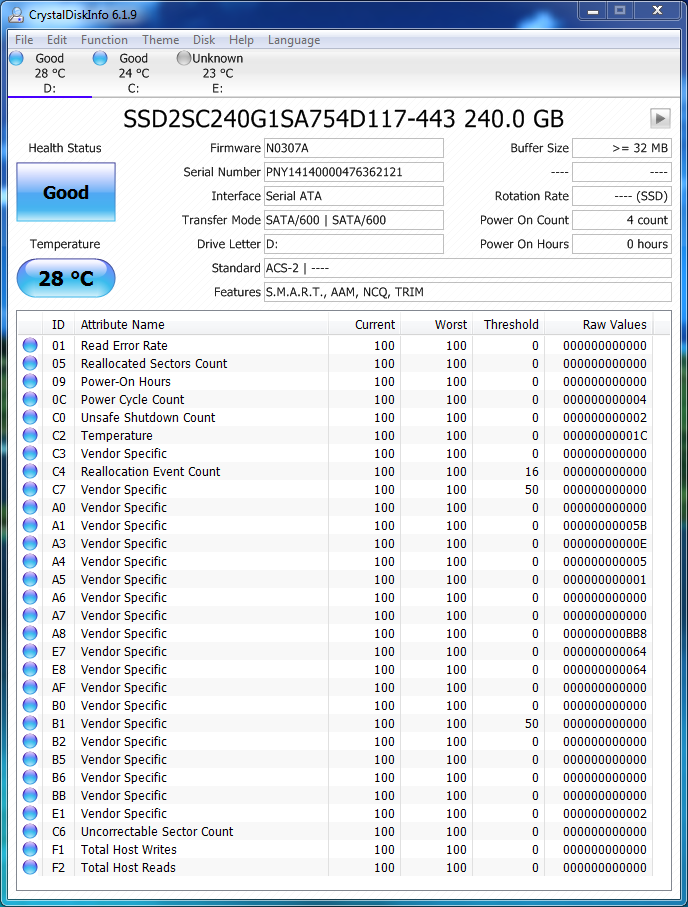Screen dimensions: 688x907
Task: Open the Function menu
Action: 104,40
